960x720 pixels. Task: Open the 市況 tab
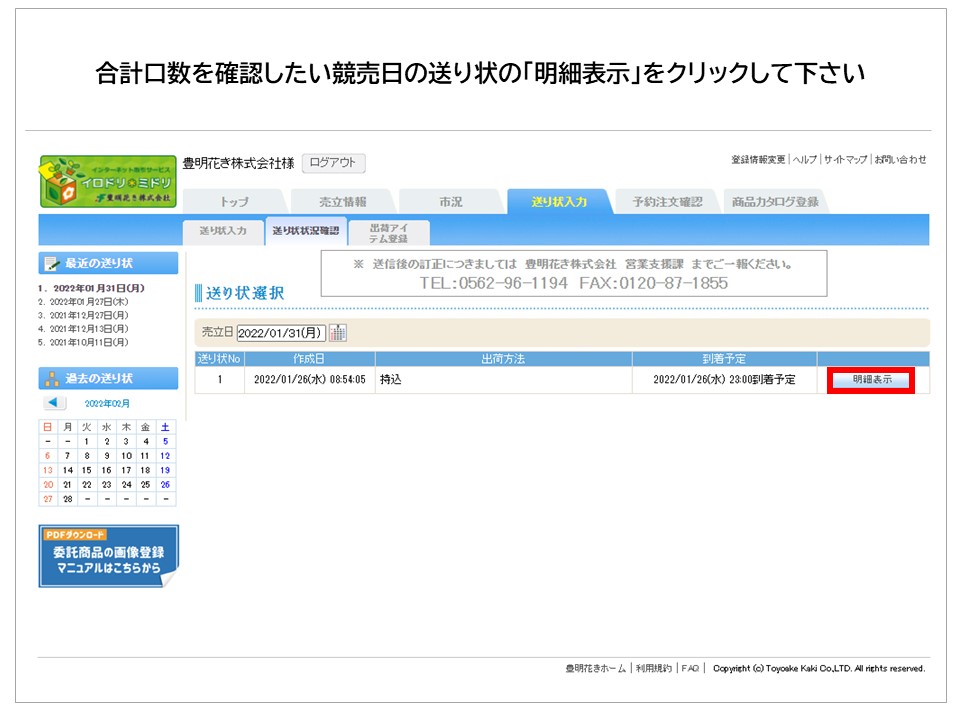[451, 202]
